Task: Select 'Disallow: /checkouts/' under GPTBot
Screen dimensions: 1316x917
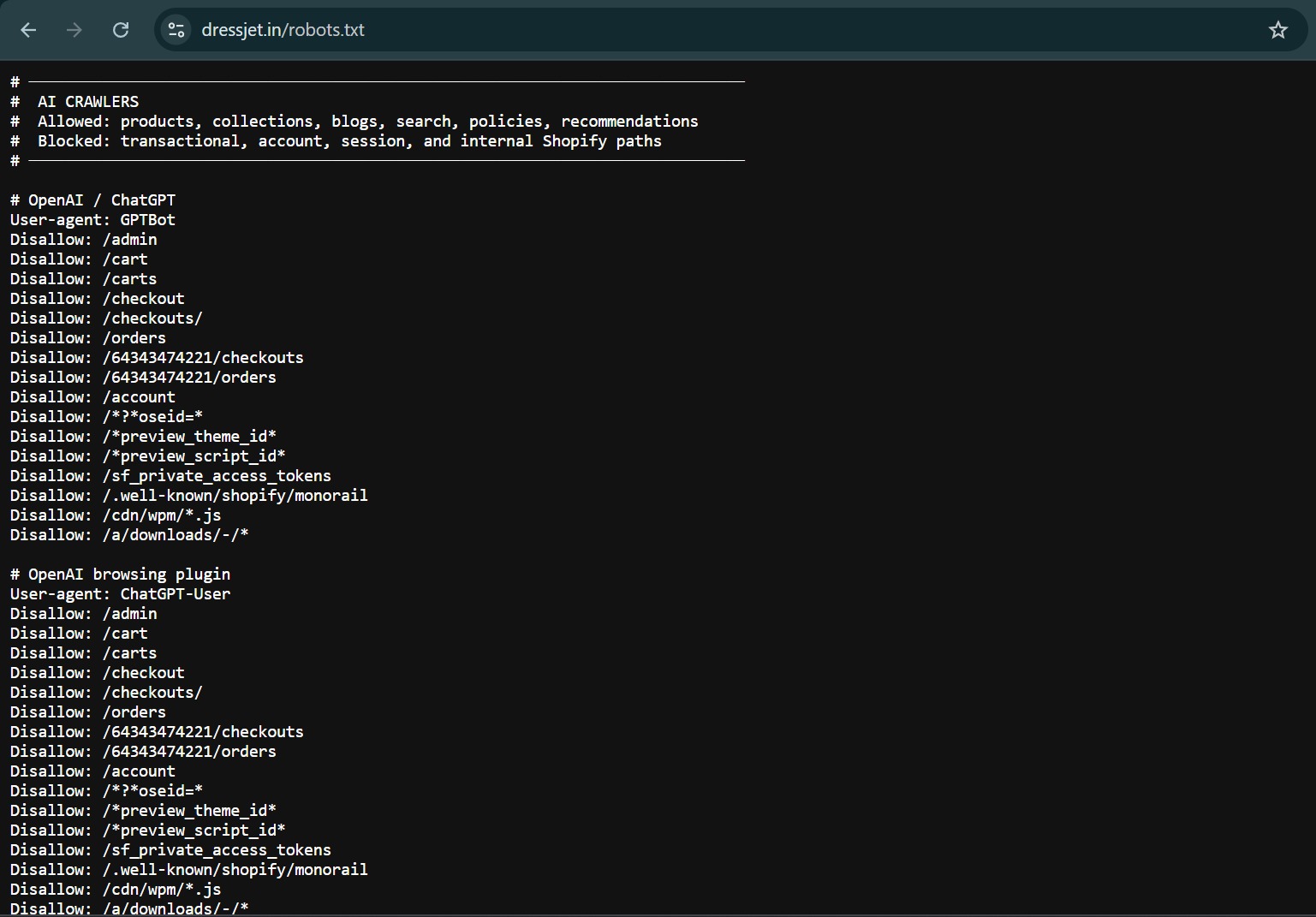Action: point(106,318)
